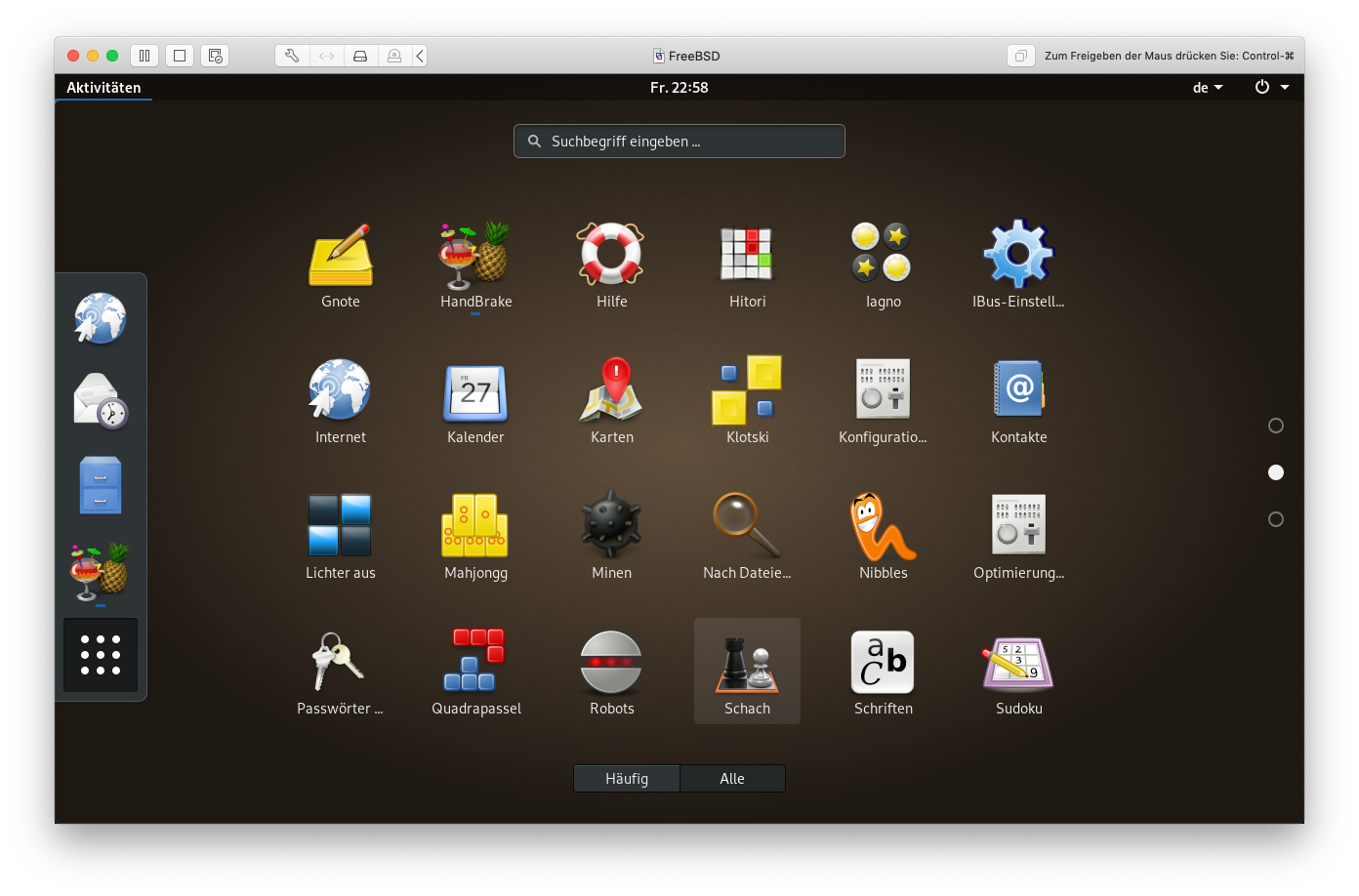Open the Kalender application
This screenshot has height=896, width=1359.
pyautogui.click(x=475, y=397)
